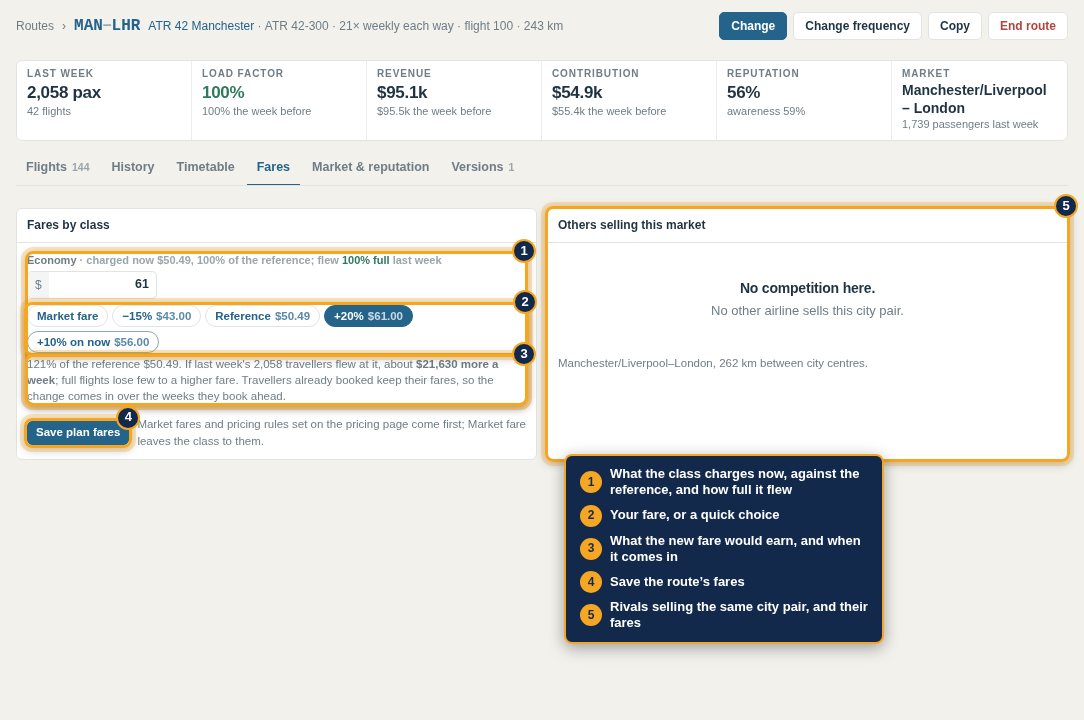Pick the −15% $43.00 fare chip
1084x720 pixels.
click(x=156, y=316)
